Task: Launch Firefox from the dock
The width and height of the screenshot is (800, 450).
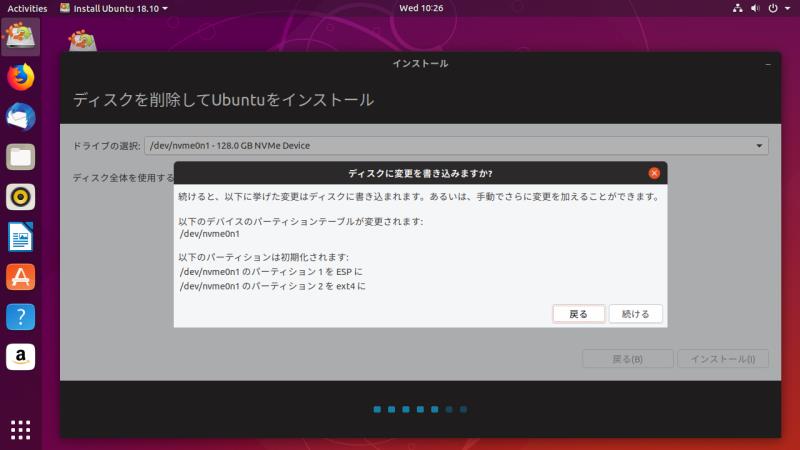Action: pyautogui.click(x=20, y=77)
